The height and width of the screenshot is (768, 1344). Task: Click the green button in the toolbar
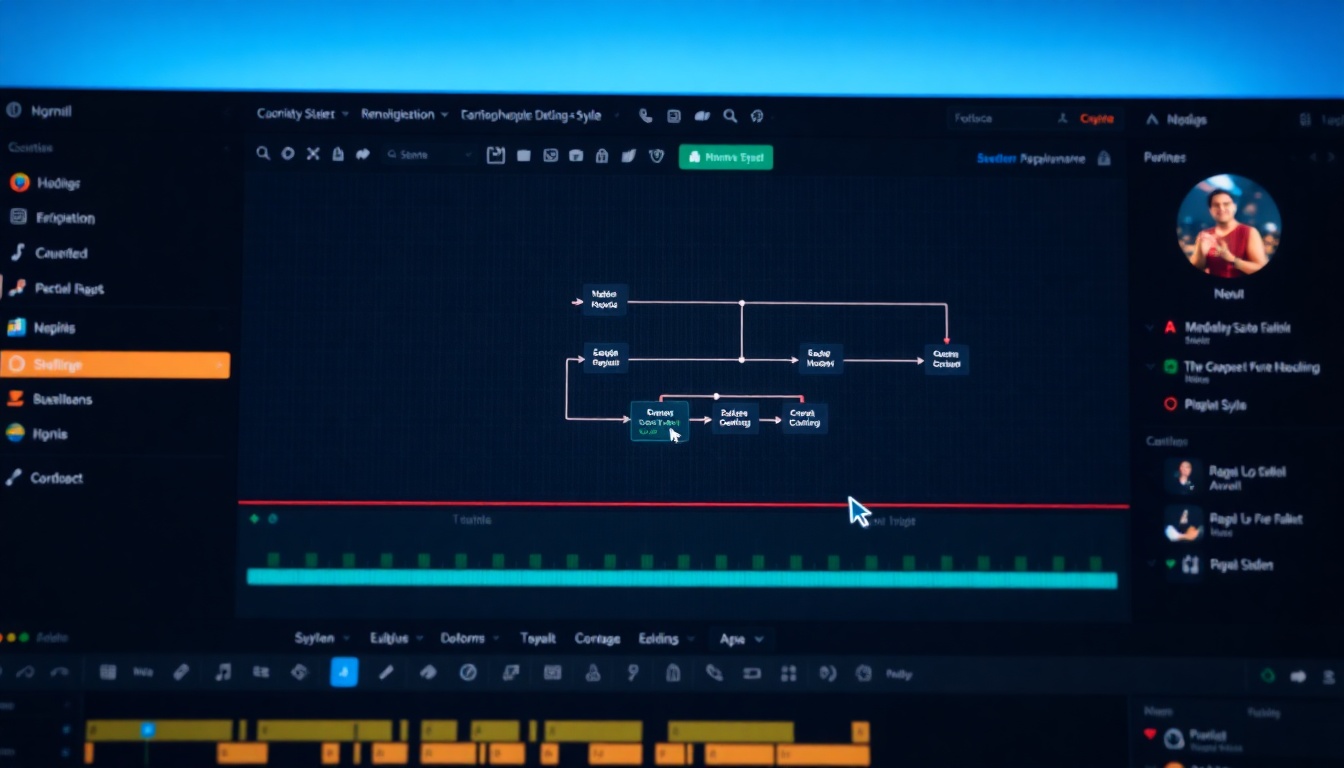click(725, 157)
